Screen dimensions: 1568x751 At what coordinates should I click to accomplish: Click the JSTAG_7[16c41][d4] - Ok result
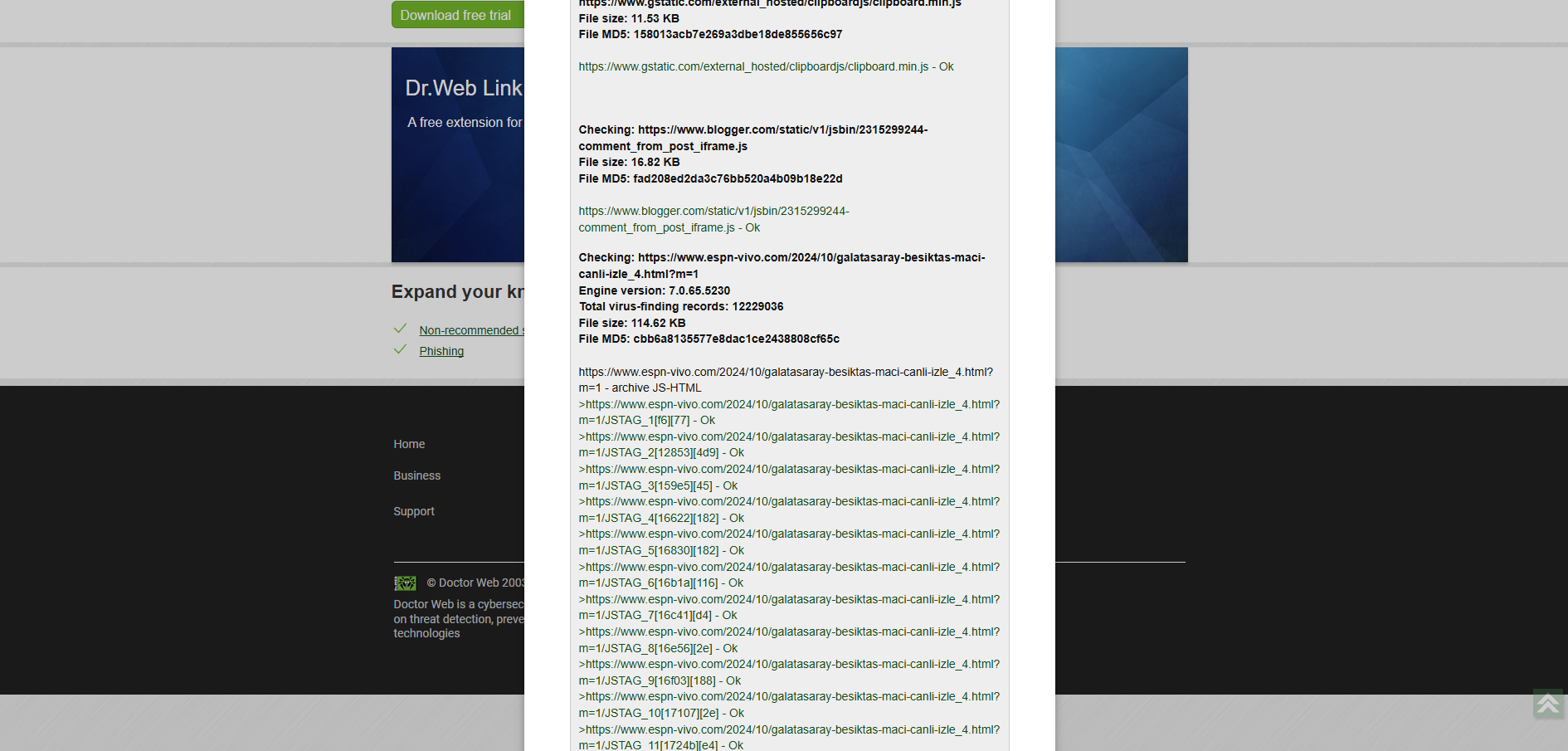789,607
